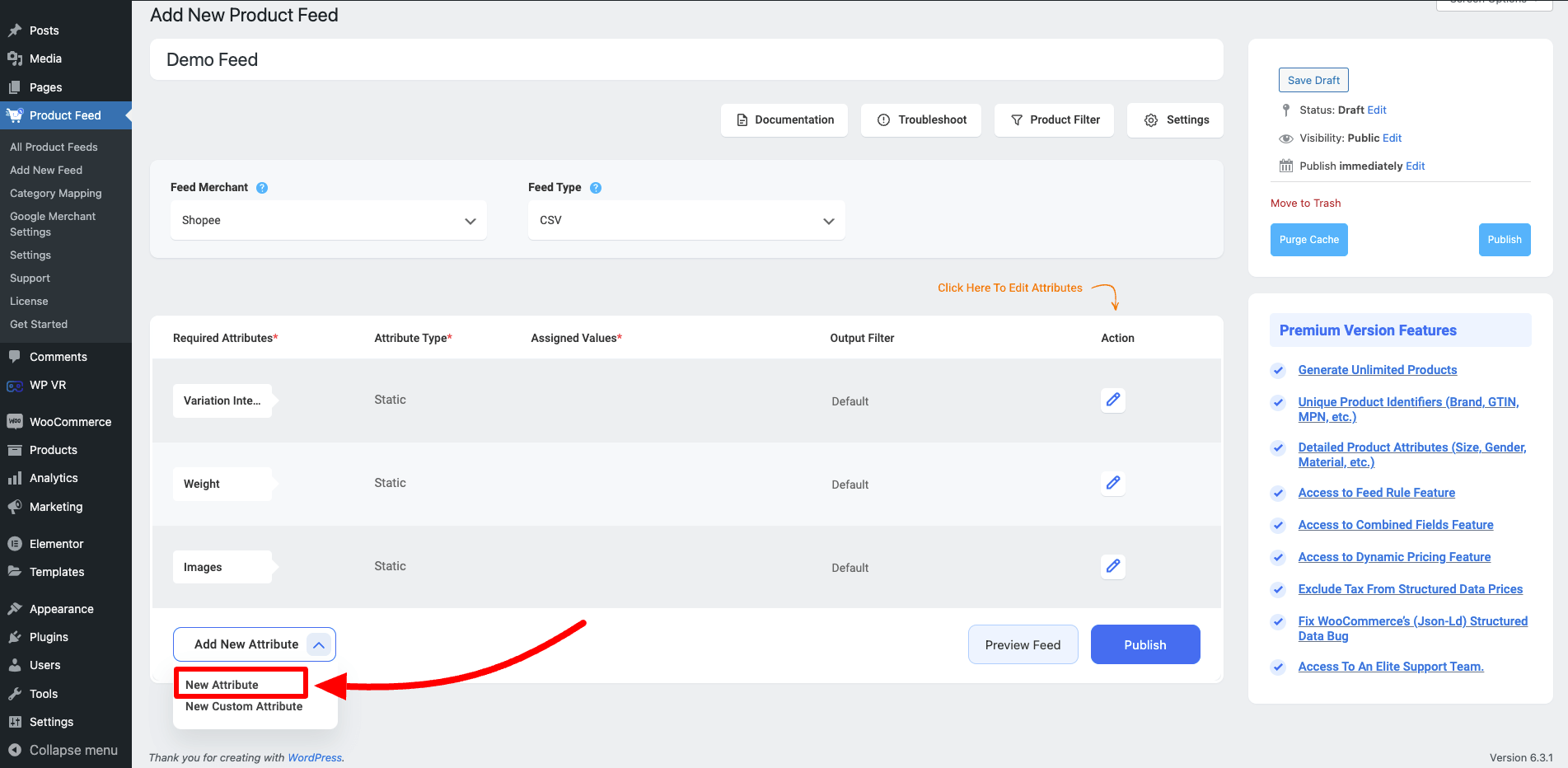Edit the draft Status link

click(x=1377, y=110)
